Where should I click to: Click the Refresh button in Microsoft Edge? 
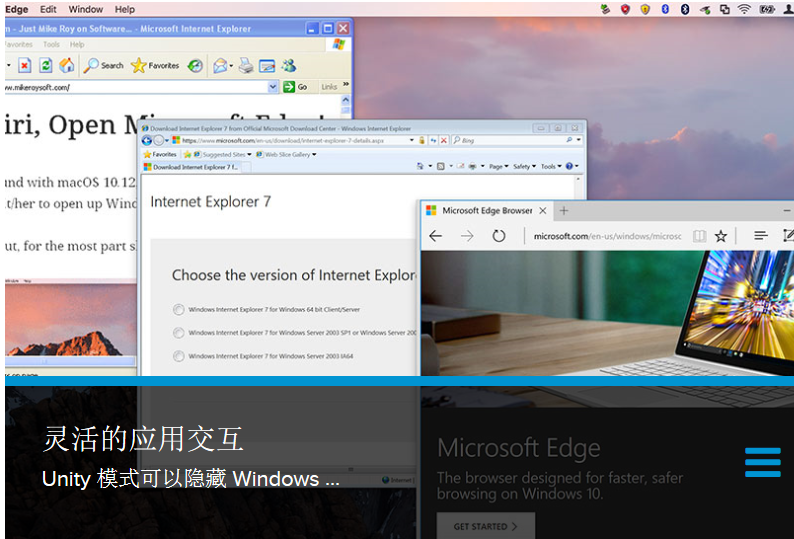[x=499, y=236]
